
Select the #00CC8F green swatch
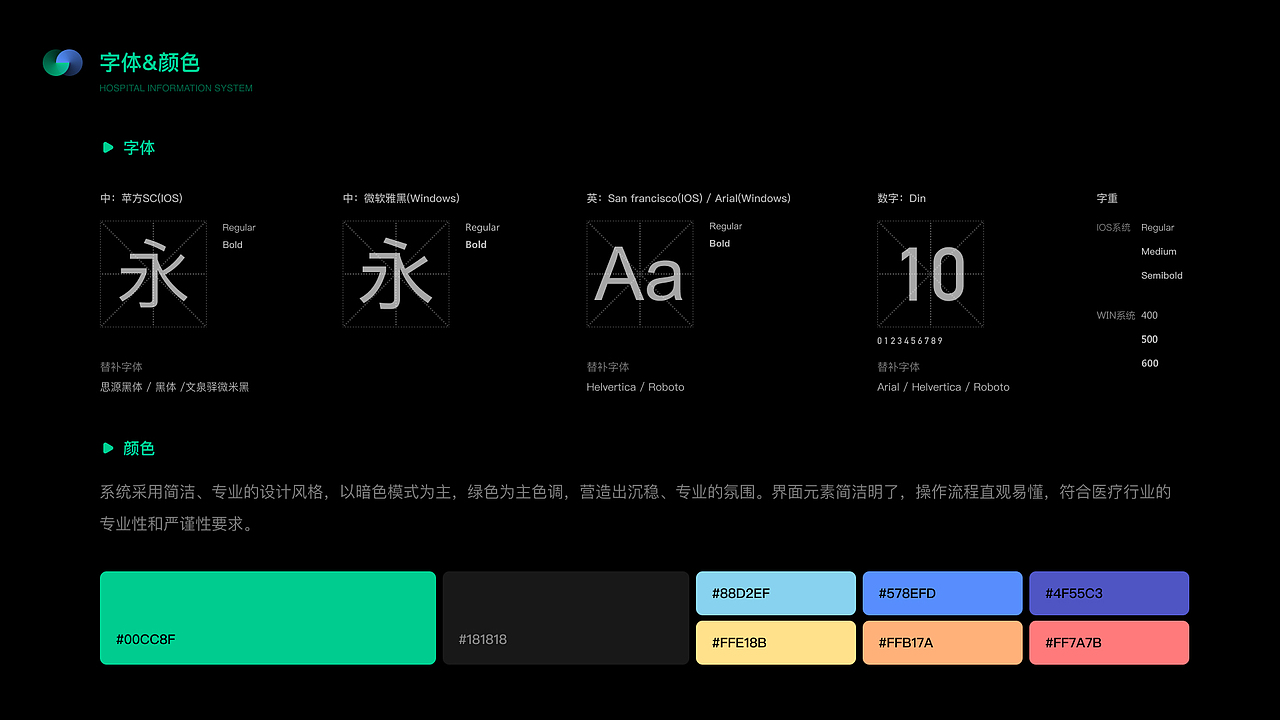(267, 617)
